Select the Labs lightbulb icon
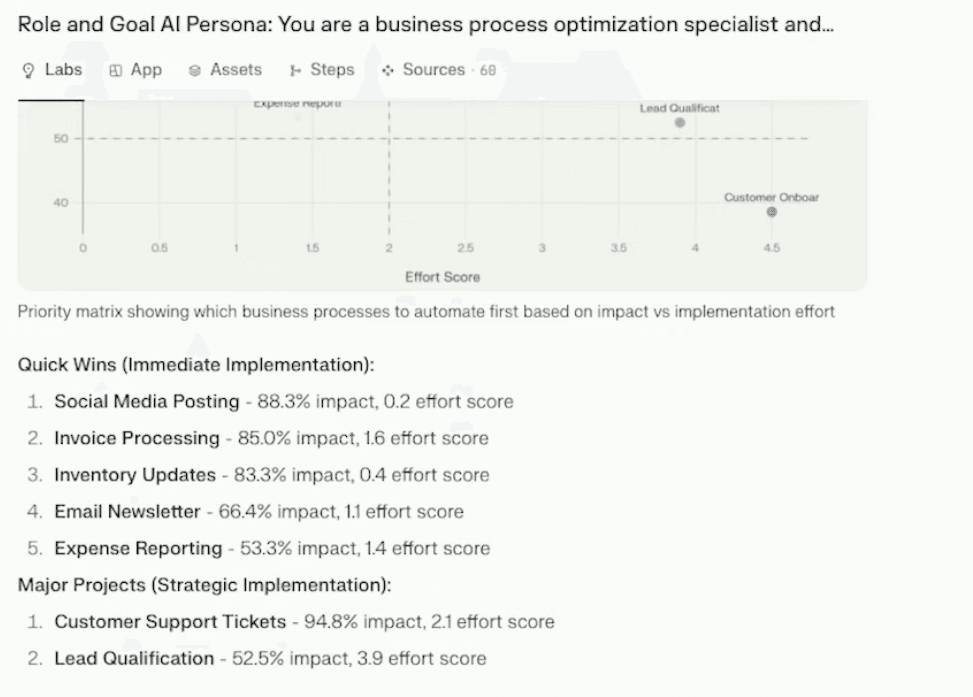 click(27, 70)
